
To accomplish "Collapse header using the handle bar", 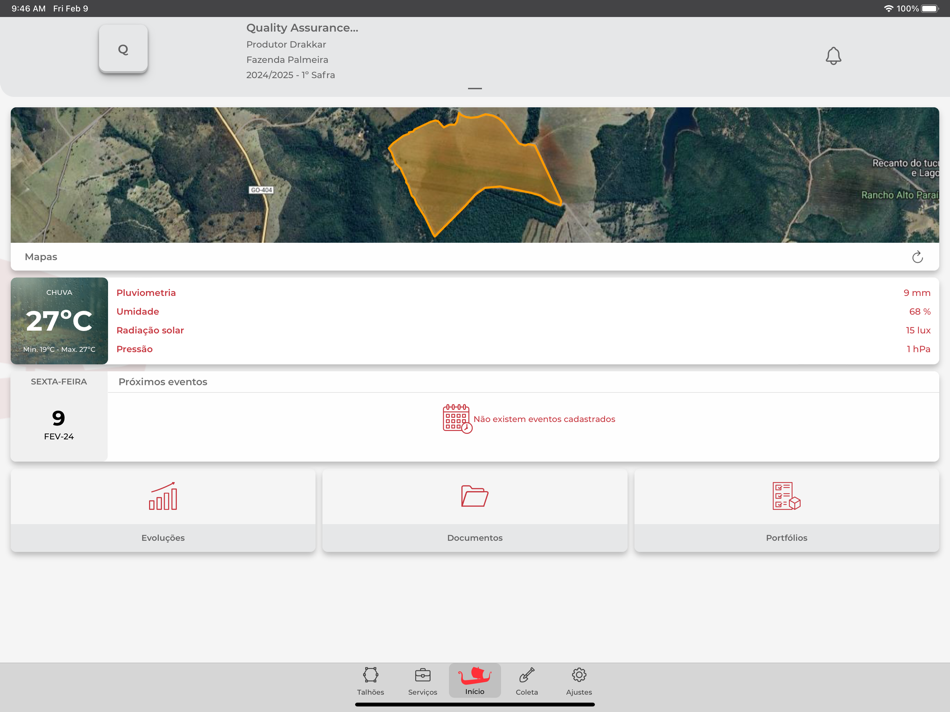I will coord(475,88).
